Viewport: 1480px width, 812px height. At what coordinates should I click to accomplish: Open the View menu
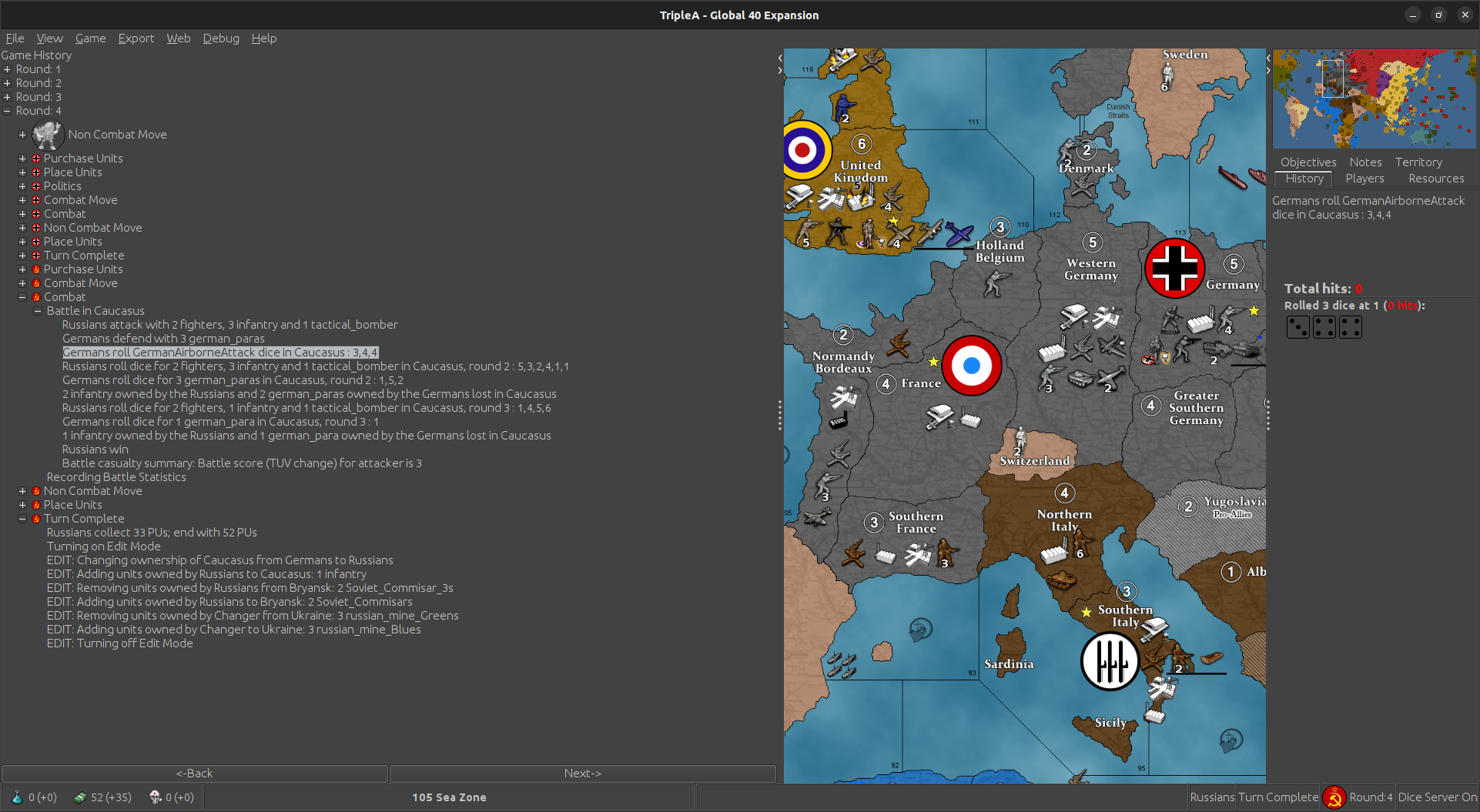tap(49, 38)
